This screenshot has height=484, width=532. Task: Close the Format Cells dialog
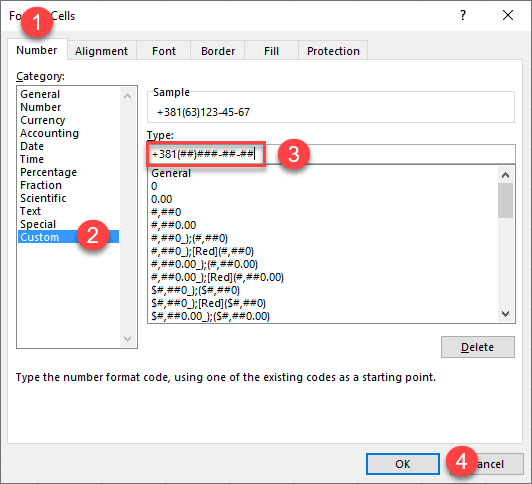point(508,15)
